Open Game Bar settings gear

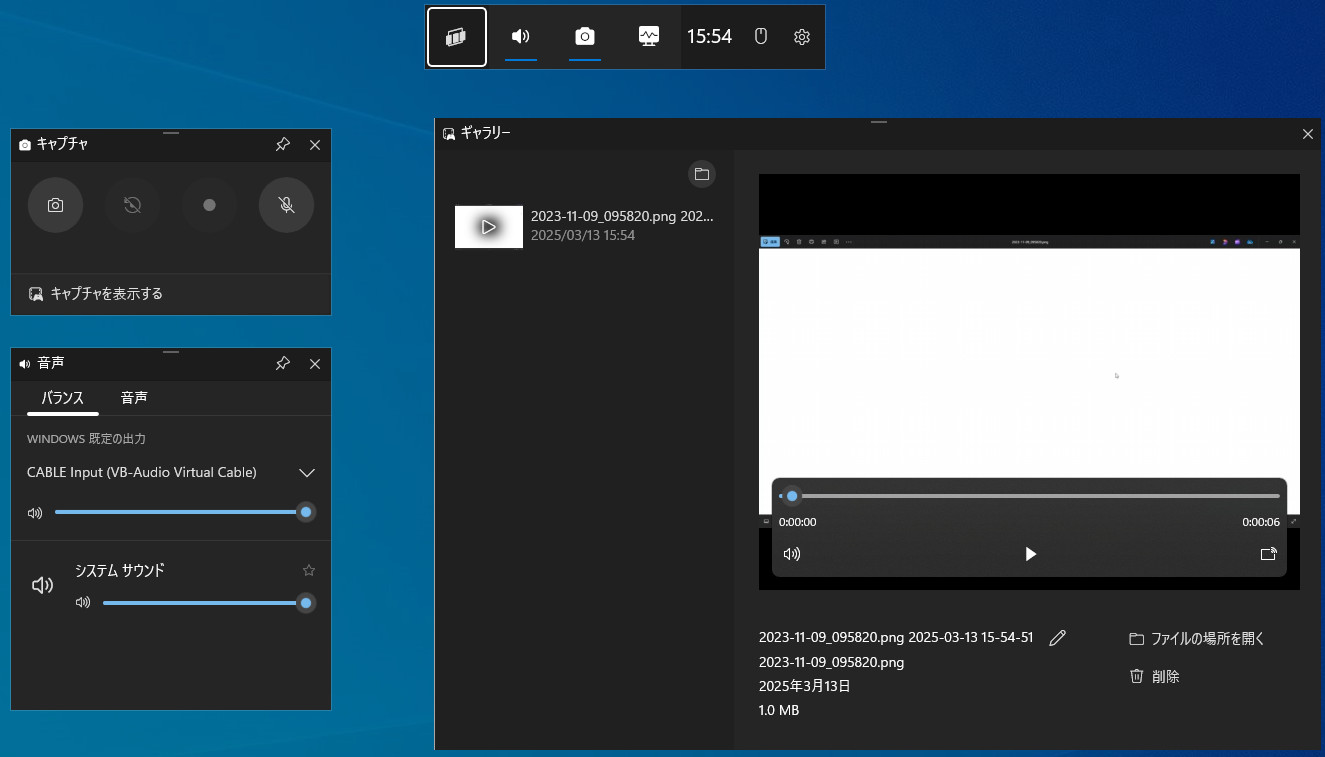pyautogui.click(x=801, y=37)
